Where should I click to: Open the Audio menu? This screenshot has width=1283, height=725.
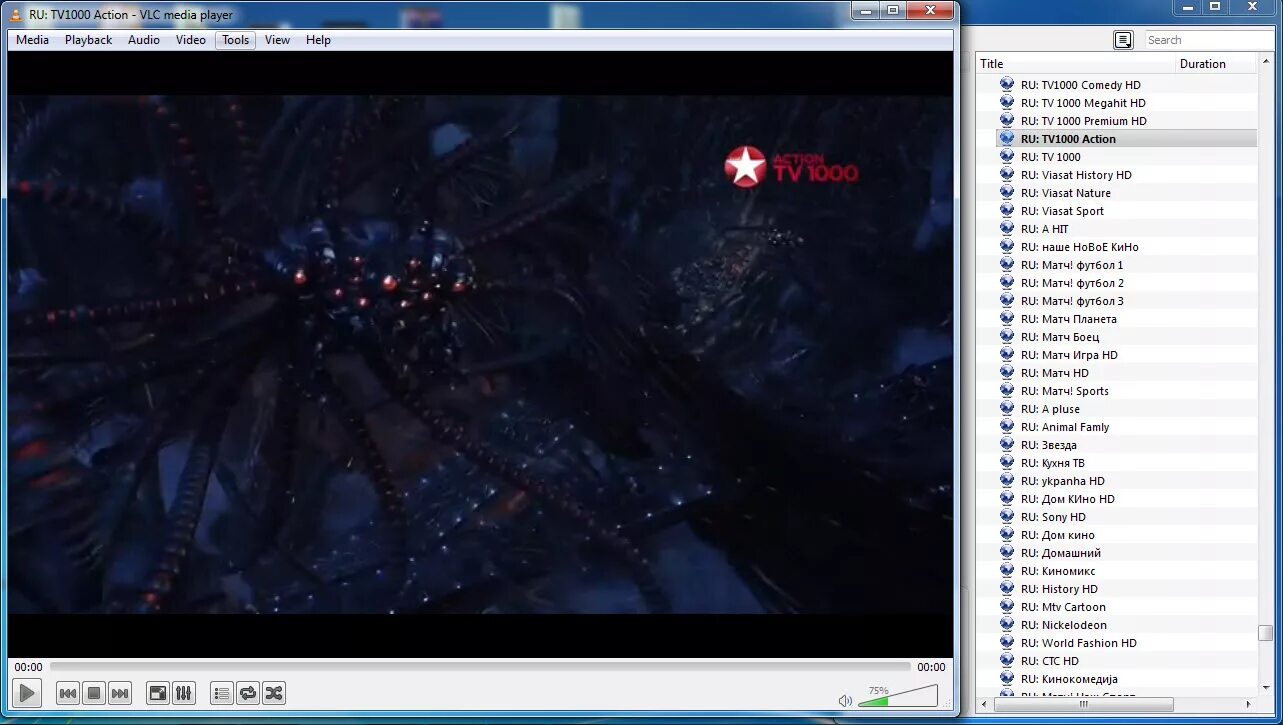[144, 40]
